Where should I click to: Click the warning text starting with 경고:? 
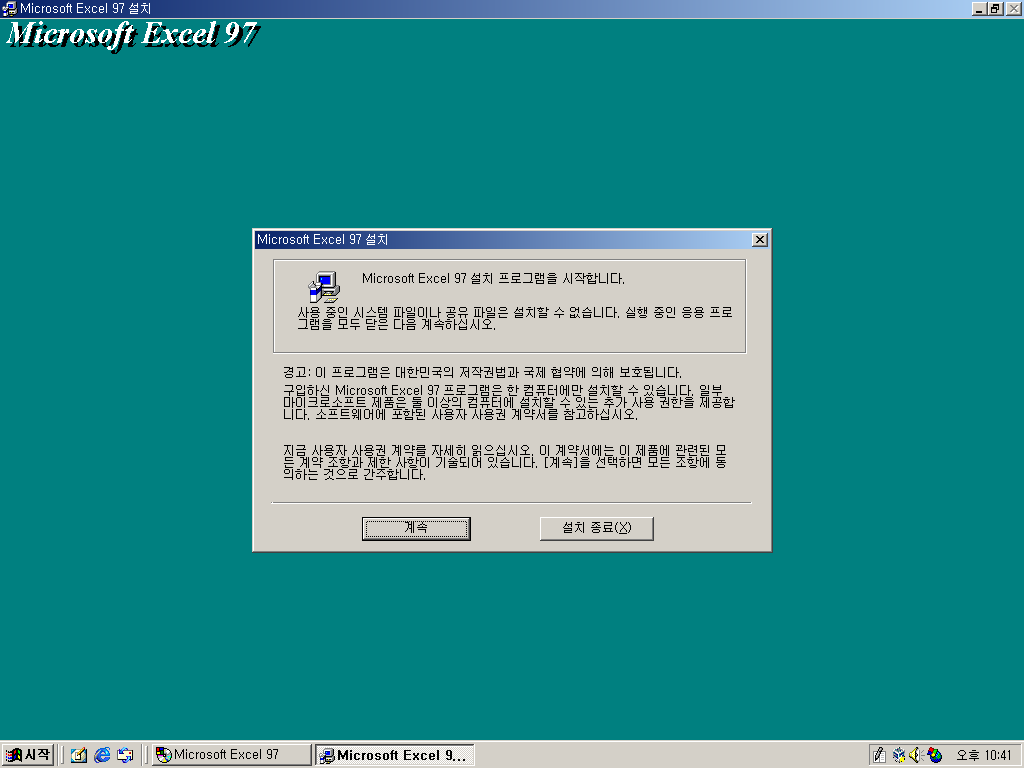pos(482,372)
